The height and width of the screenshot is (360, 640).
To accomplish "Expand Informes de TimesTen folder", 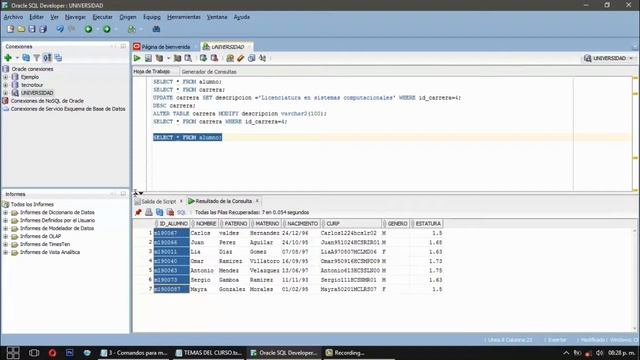I will (6, 244).
